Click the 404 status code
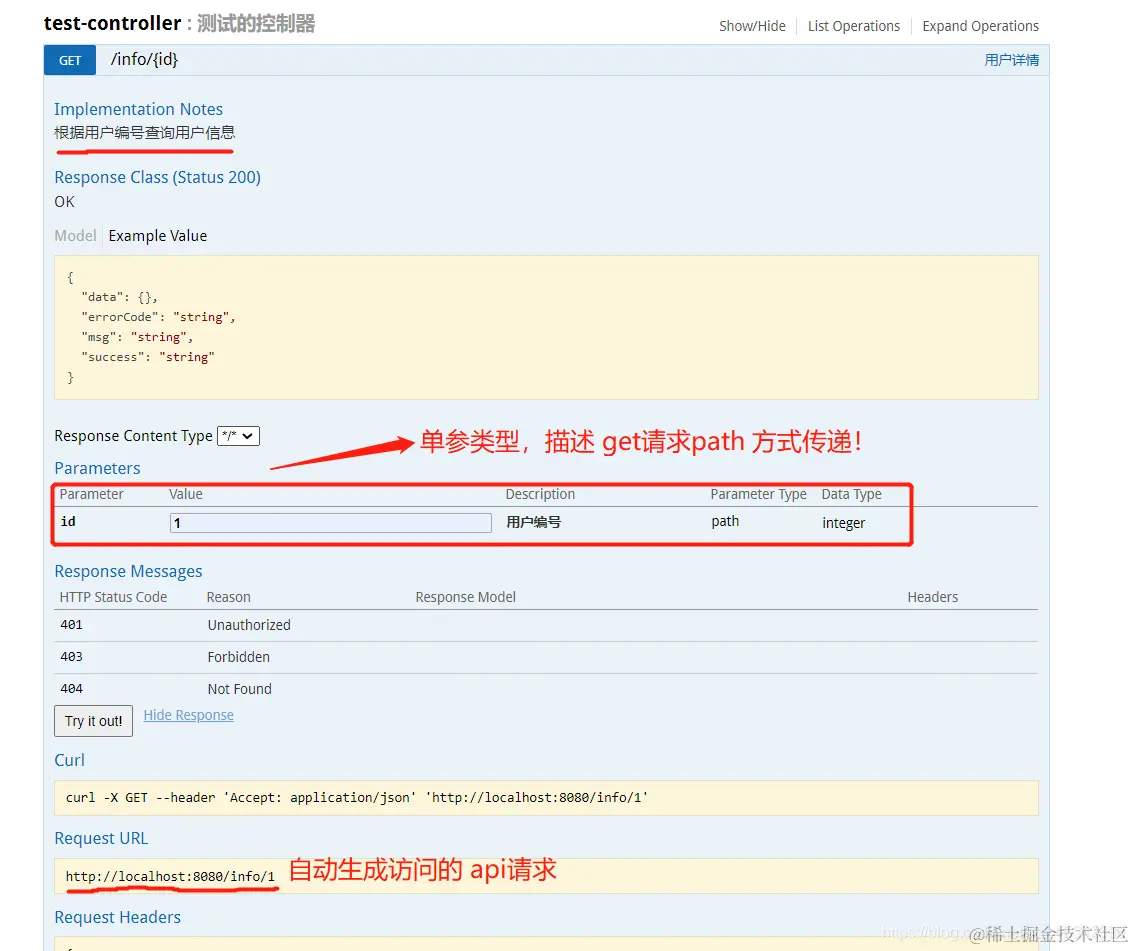This screenshot has width=1135, height=951. tap(72, 689)
